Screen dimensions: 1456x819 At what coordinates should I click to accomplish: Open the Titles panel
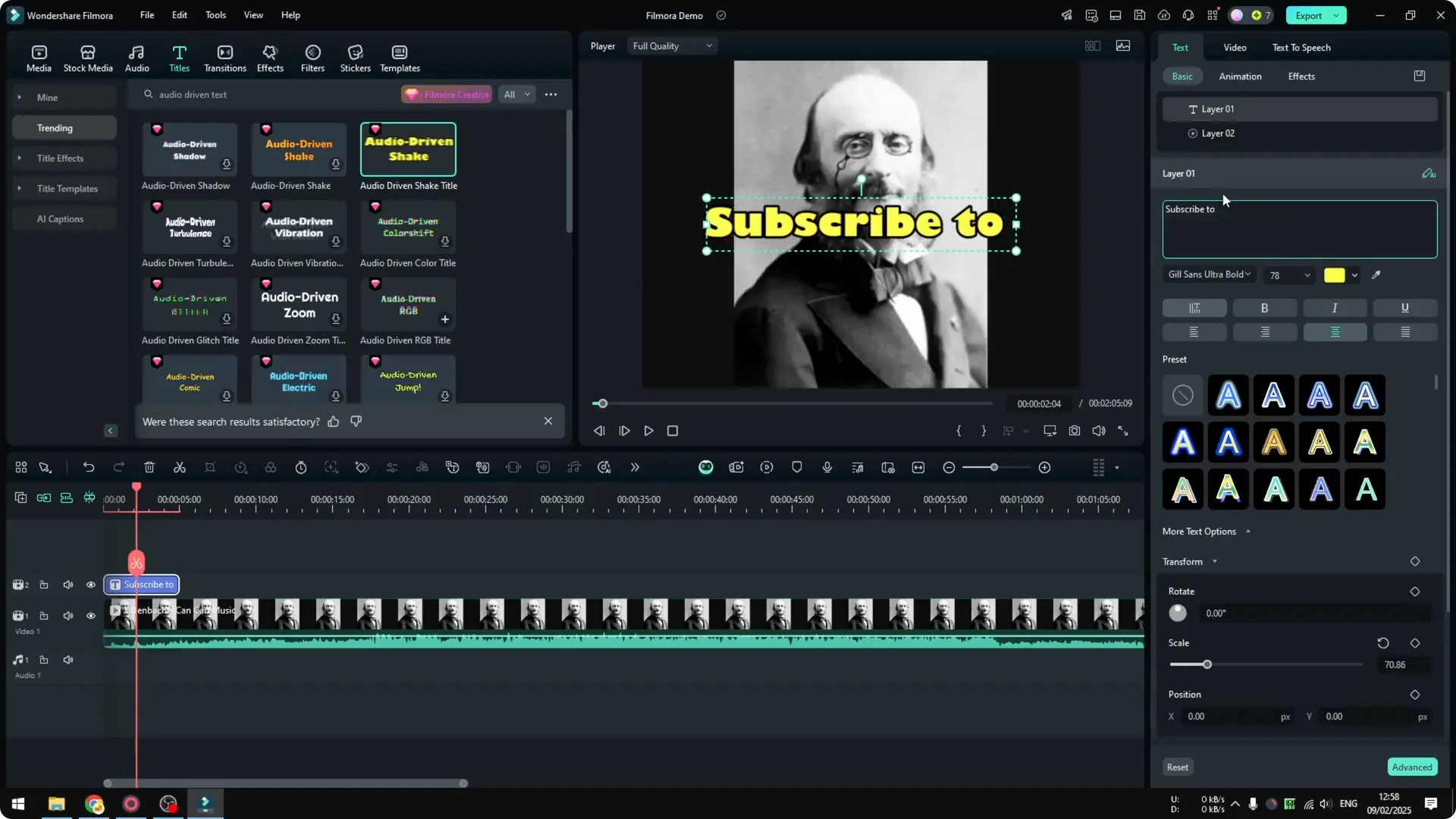180,57
